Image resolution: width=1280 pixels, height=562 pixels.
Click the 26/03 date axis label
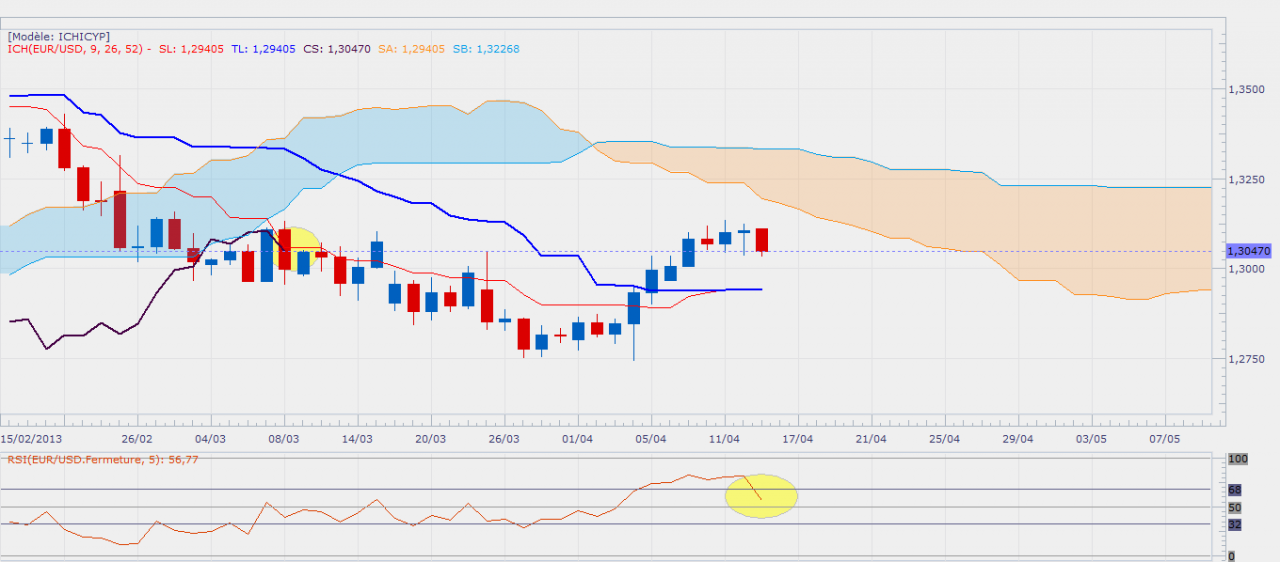coord(504,439)
